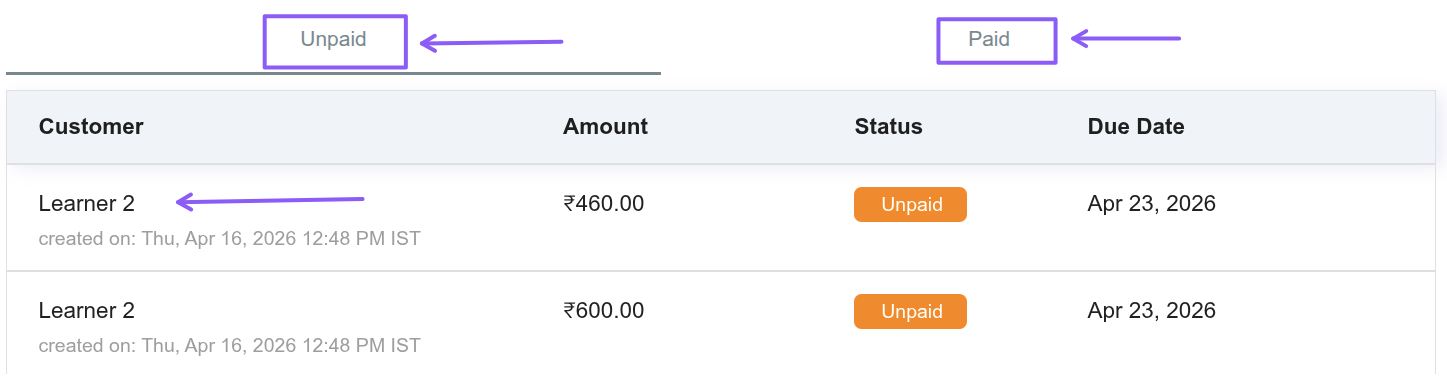Screen dimensions: 1447x382
Task: Select Unpaid status badge in the ₹600.00 row
Action: tap(910, 311)
